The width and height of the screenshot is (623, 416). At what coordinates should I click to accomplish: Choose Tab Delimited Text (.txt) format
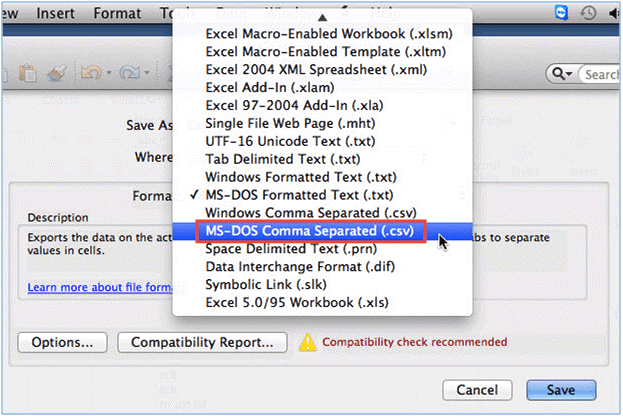pyautogui.click(x=269, y=159)
